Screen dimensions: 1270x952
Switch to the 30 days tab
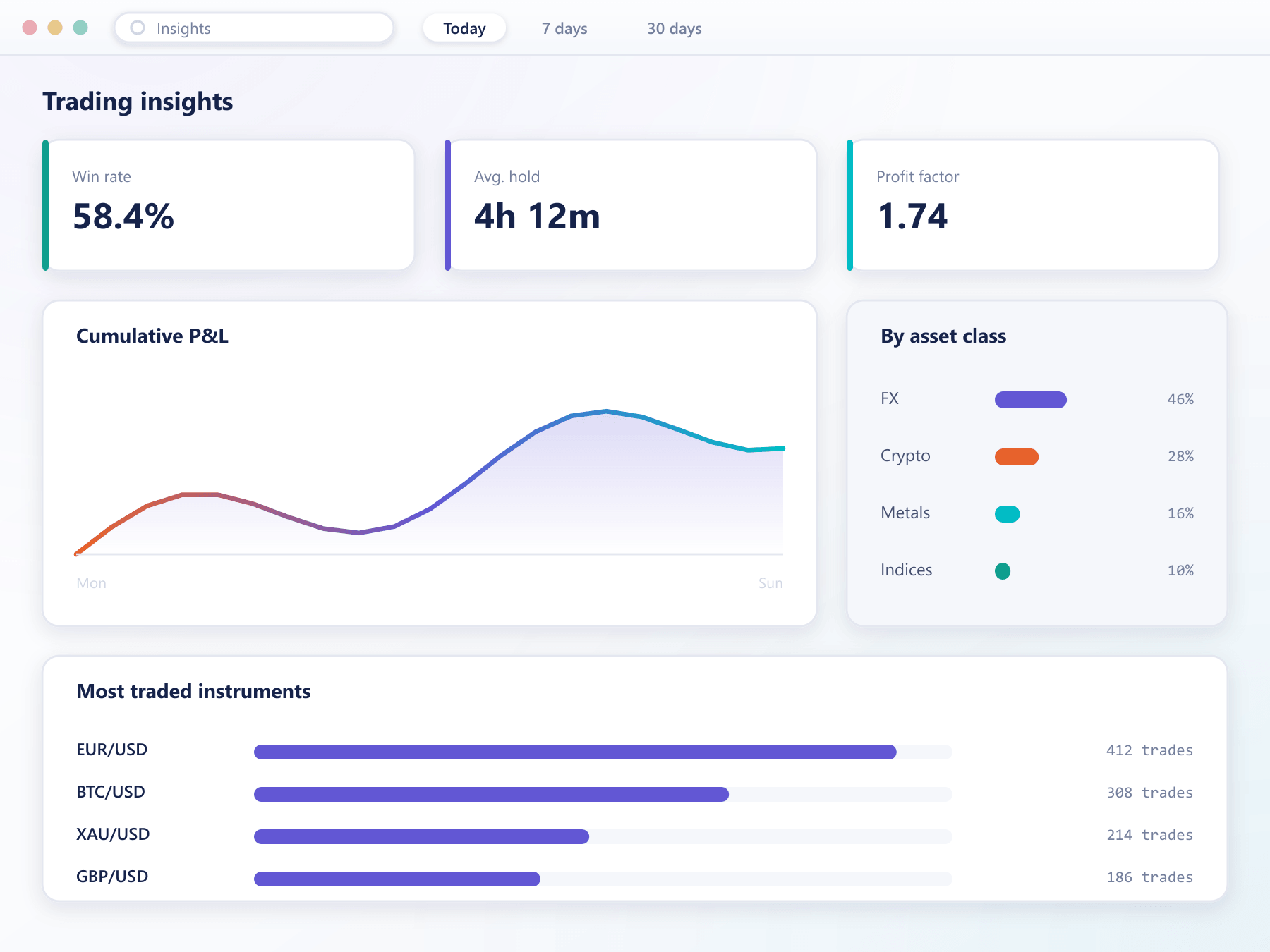point(675,28)
